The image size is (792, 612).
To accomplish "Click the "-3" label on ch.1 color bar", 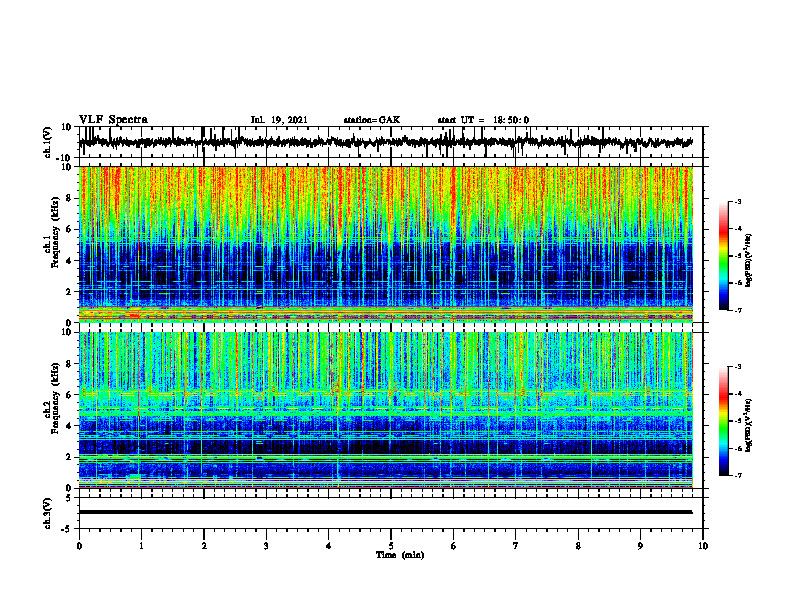I will [x=738, y=202].
